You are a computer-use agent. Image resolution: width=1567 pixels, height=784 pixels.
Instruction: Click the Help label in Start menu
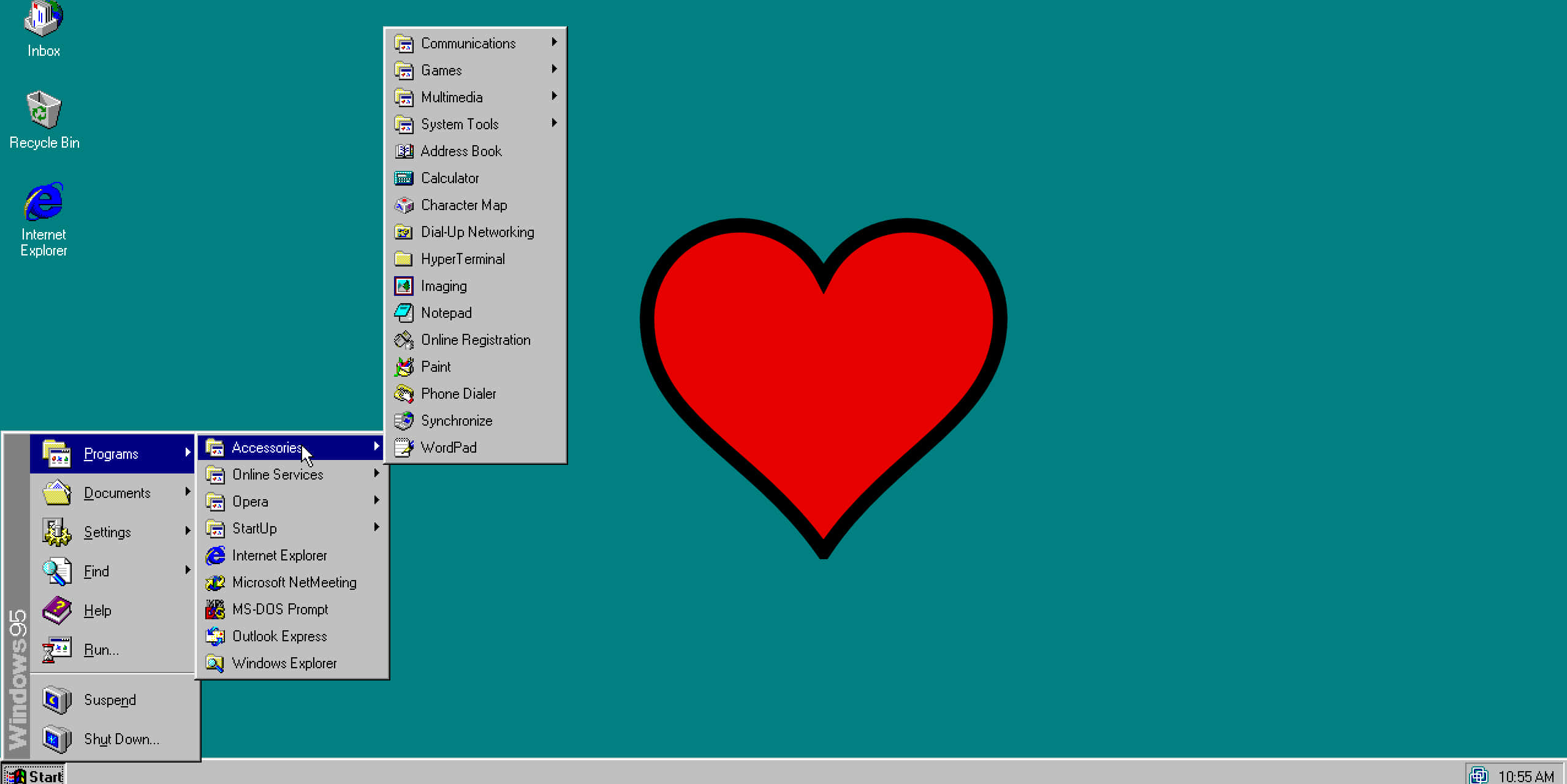97,611
